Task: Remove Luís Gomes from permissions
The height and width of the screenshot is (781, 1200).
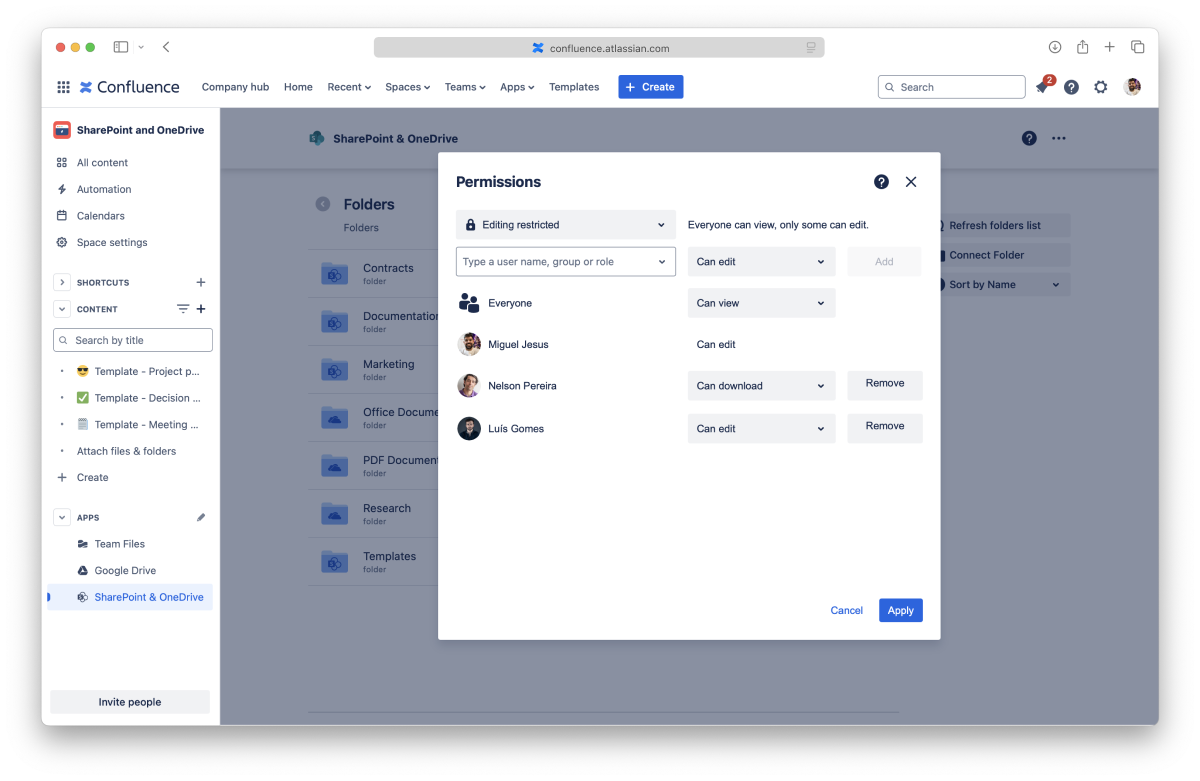Action: 884,427
